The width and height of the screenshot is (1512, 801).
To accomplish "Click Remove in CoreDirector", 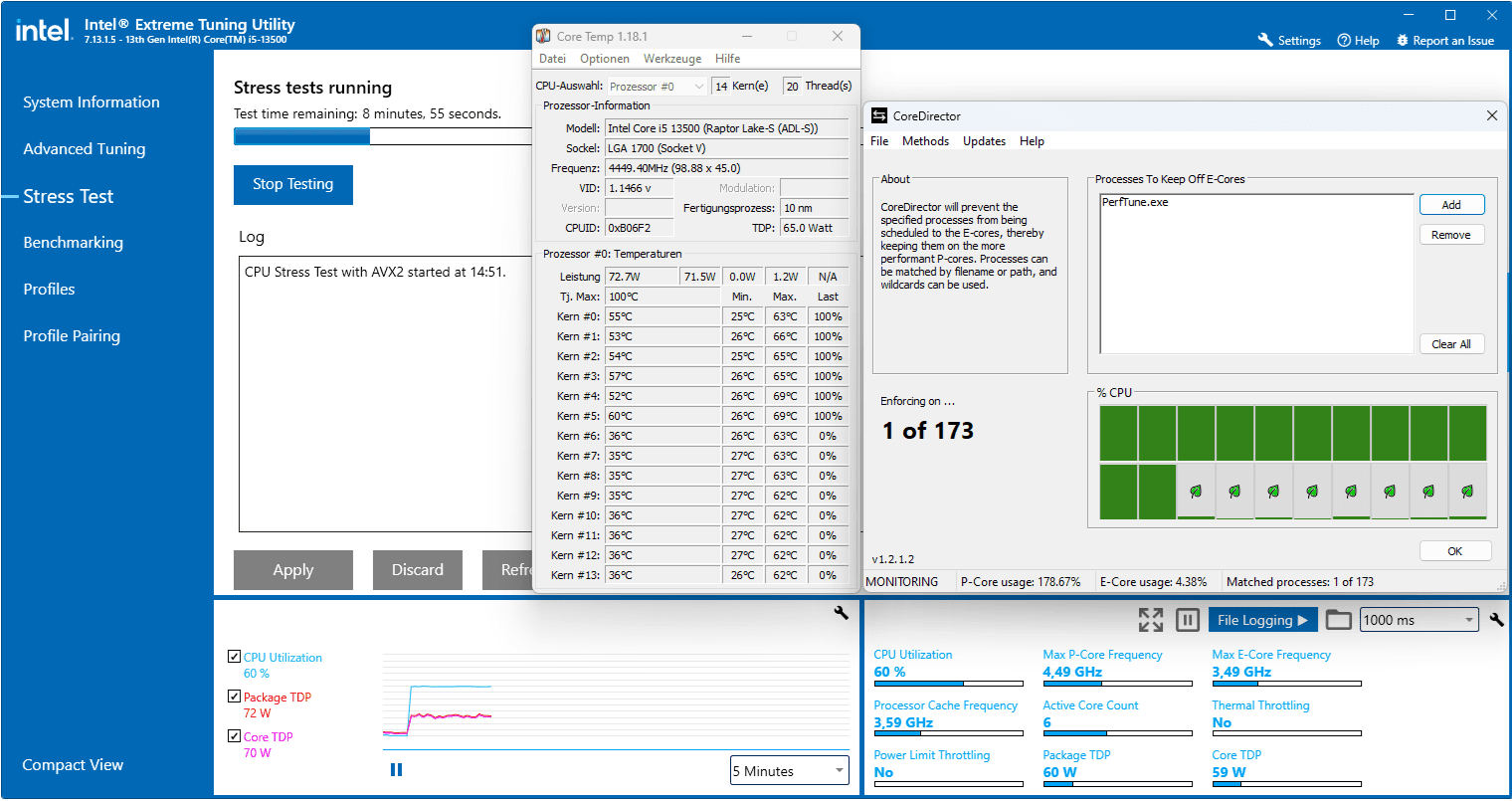I will coord(1452,235).
